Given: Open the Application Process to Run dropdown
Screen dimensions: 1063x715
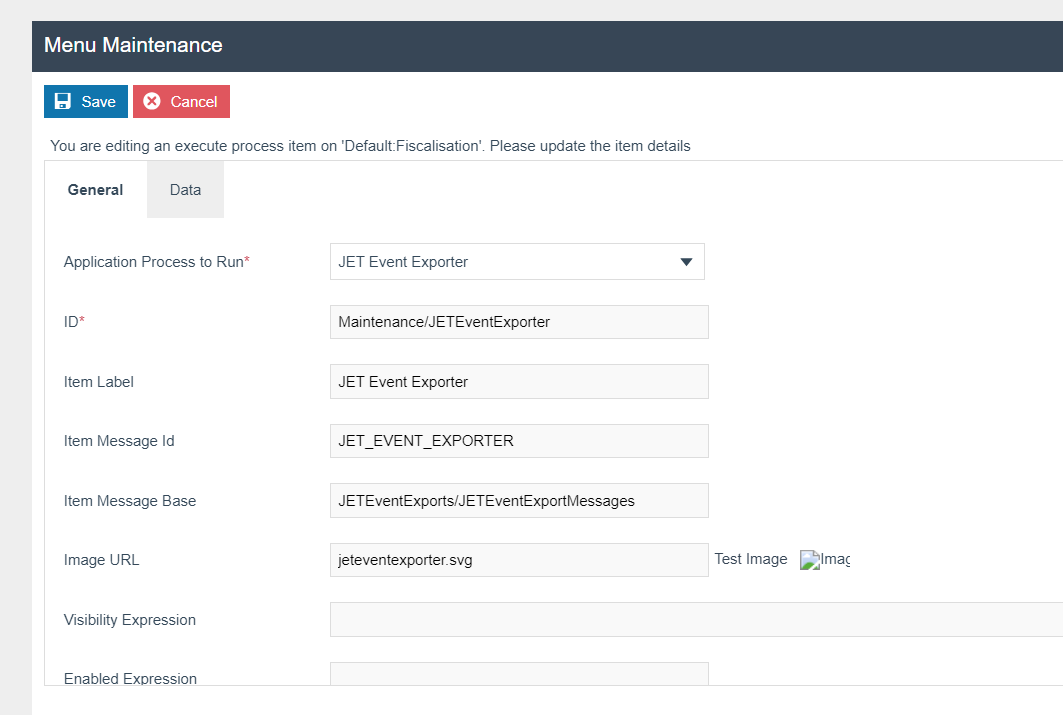Looking at the screenshot, I should coord(516,262).
